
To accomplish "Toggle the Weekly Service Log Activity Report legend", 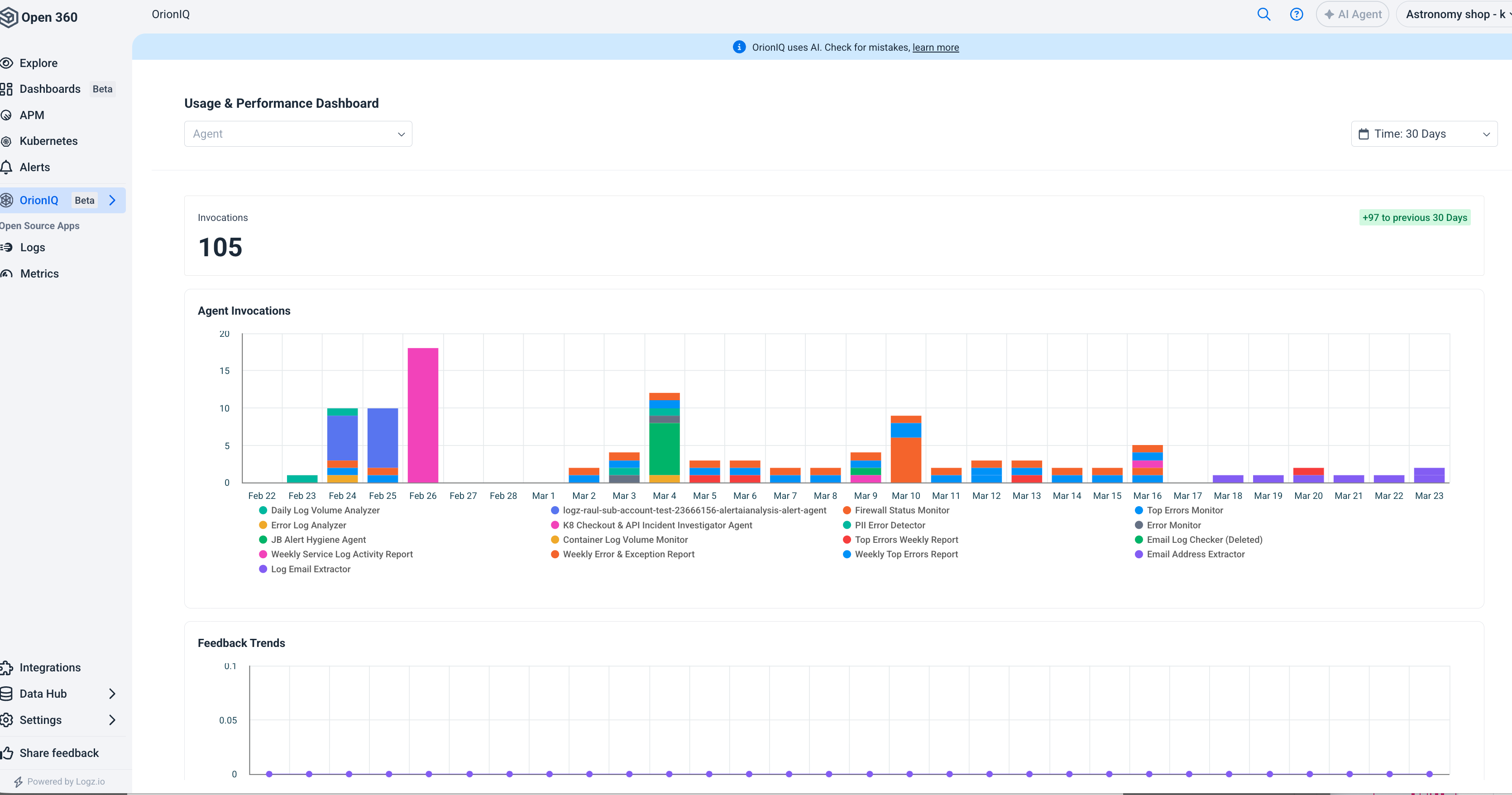I will click(343, 554).
